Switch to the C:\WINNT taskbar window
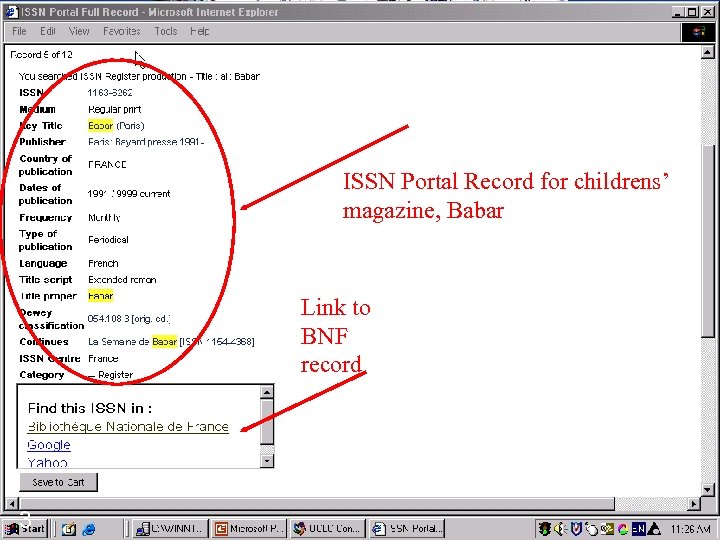Viewport: 720px width, 540px height. [x=171, y=529]
